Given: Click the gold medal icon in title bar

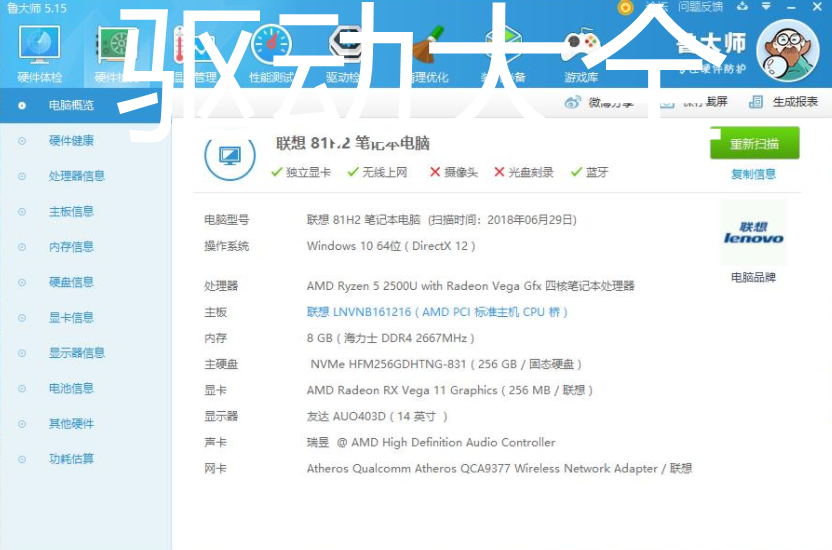Looking at the screenshot, I should coord(626,7).
